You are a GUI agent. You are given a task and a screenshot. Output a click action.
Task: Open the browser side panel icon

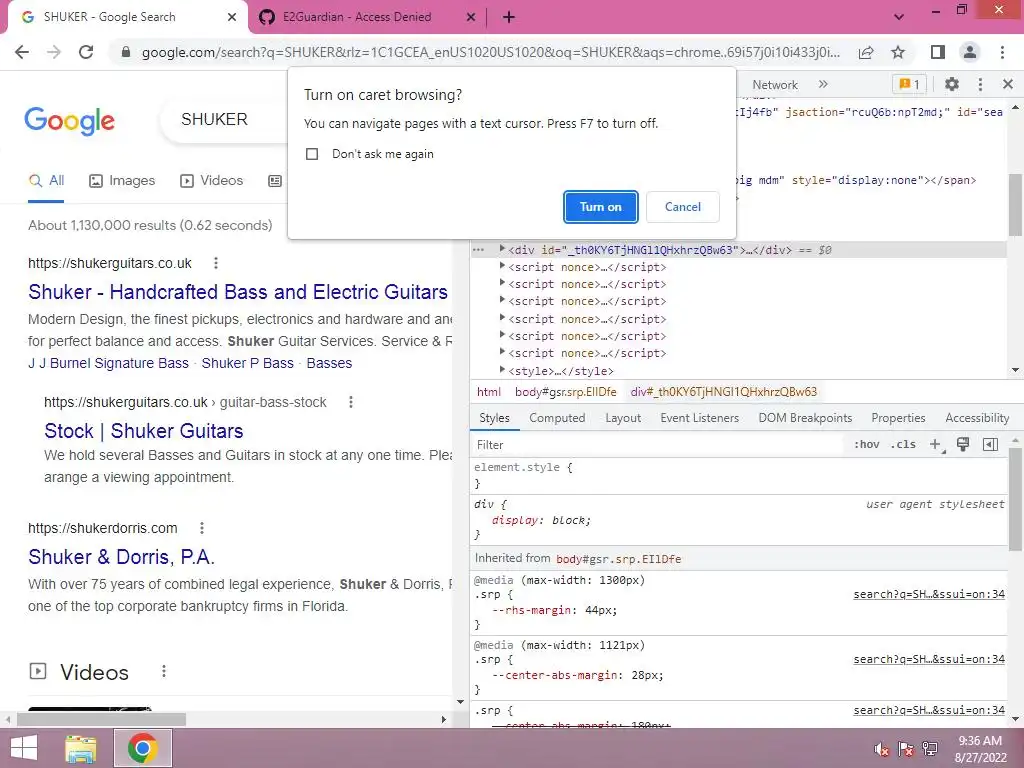click(x=938, y=52)
